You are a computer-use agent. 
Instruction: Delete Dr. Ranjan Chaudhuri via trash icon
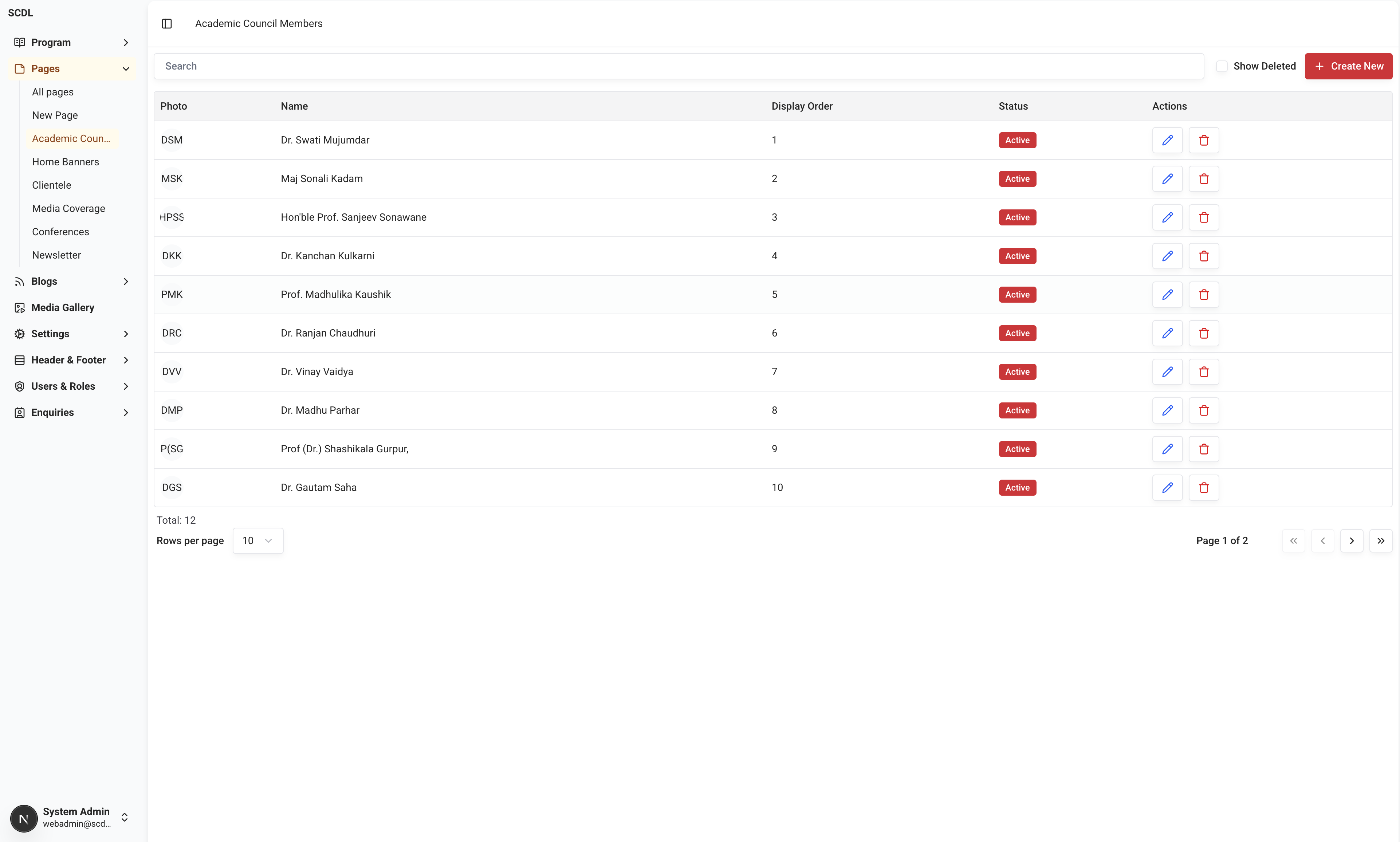[x=1203, y=333]
